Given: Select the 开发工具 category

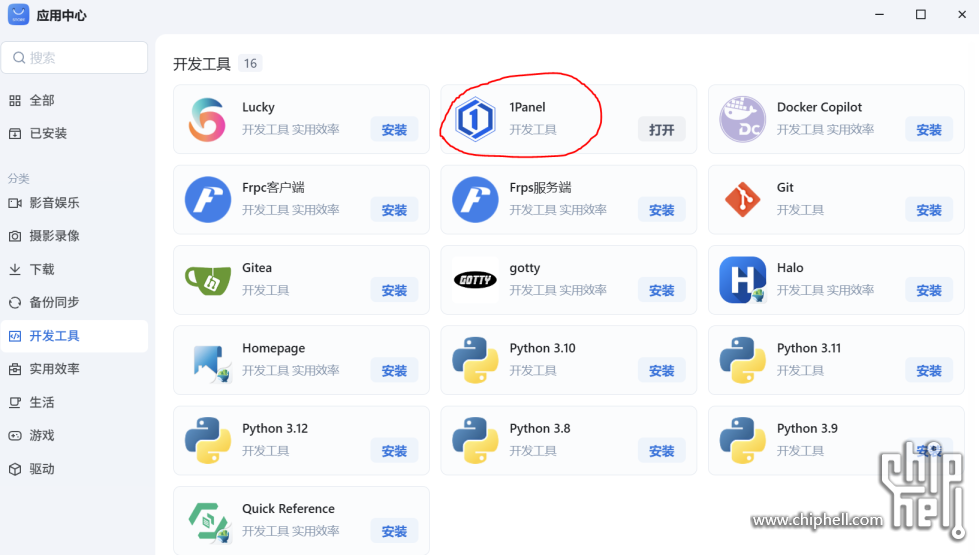Looking at the screenshot, I should (x=74, y=336).
